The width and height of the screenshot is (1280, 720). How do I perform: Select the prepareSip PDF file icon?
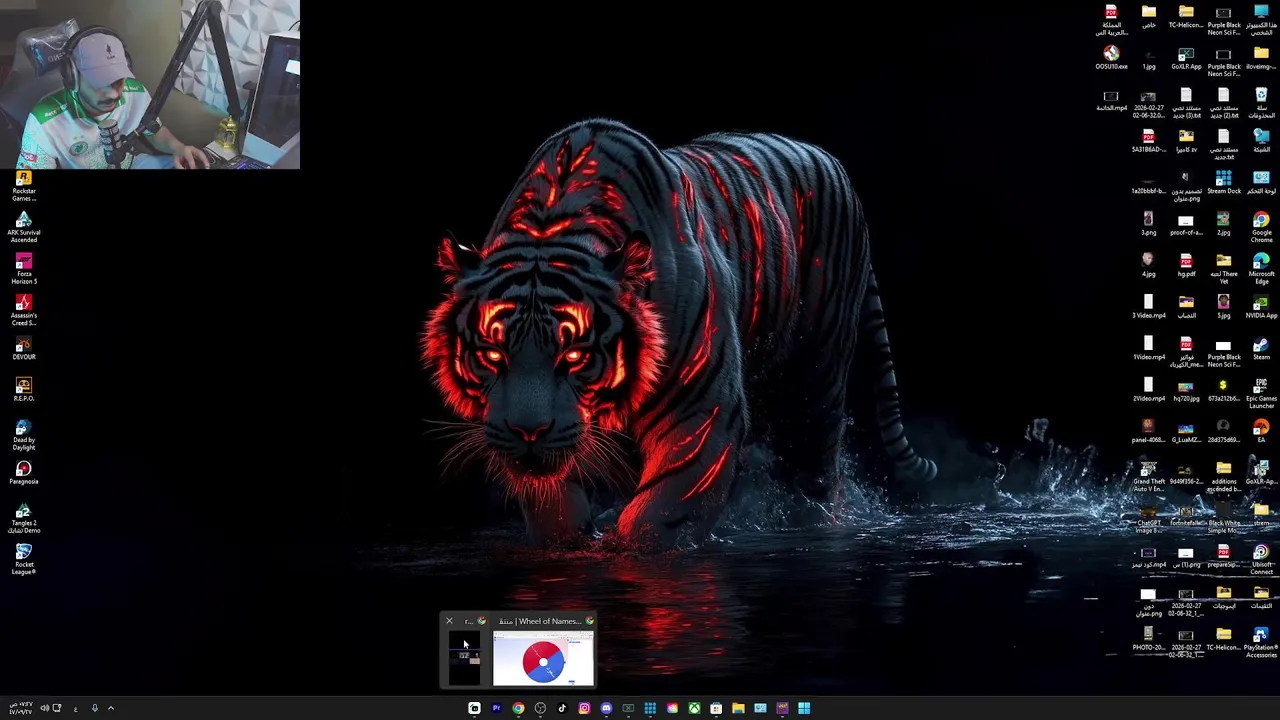tap(1224, 556)
